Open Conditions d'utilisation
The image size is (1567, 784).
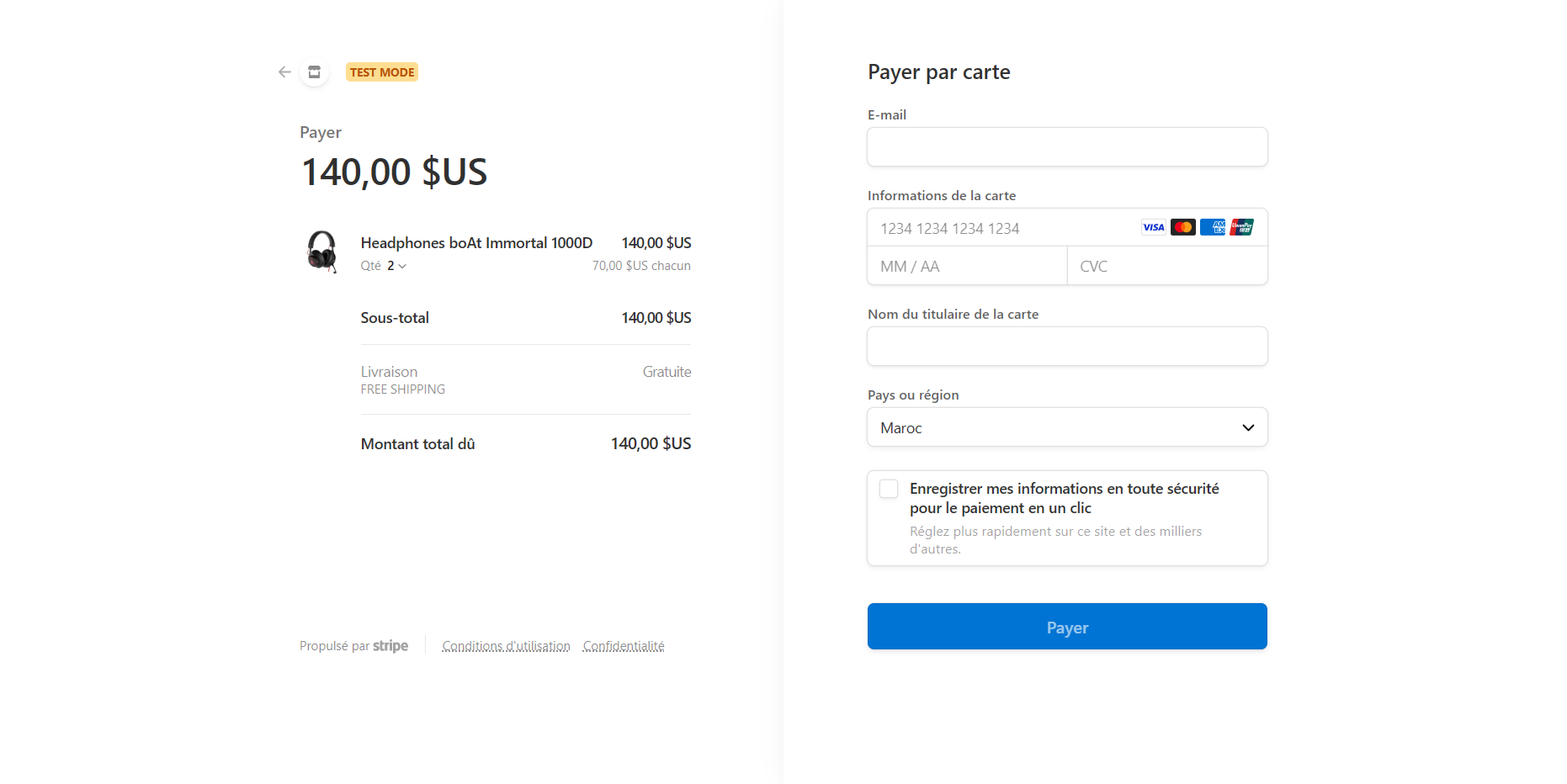coord(506,645)
